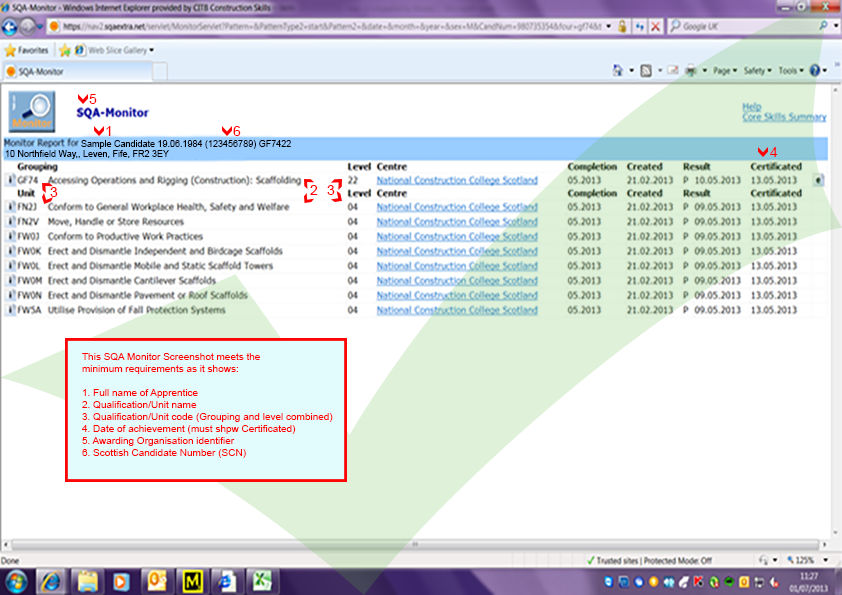Open National Construction College Scotland link for FW5A
Screen dimensions: 842x595
[x=457, y=310]
